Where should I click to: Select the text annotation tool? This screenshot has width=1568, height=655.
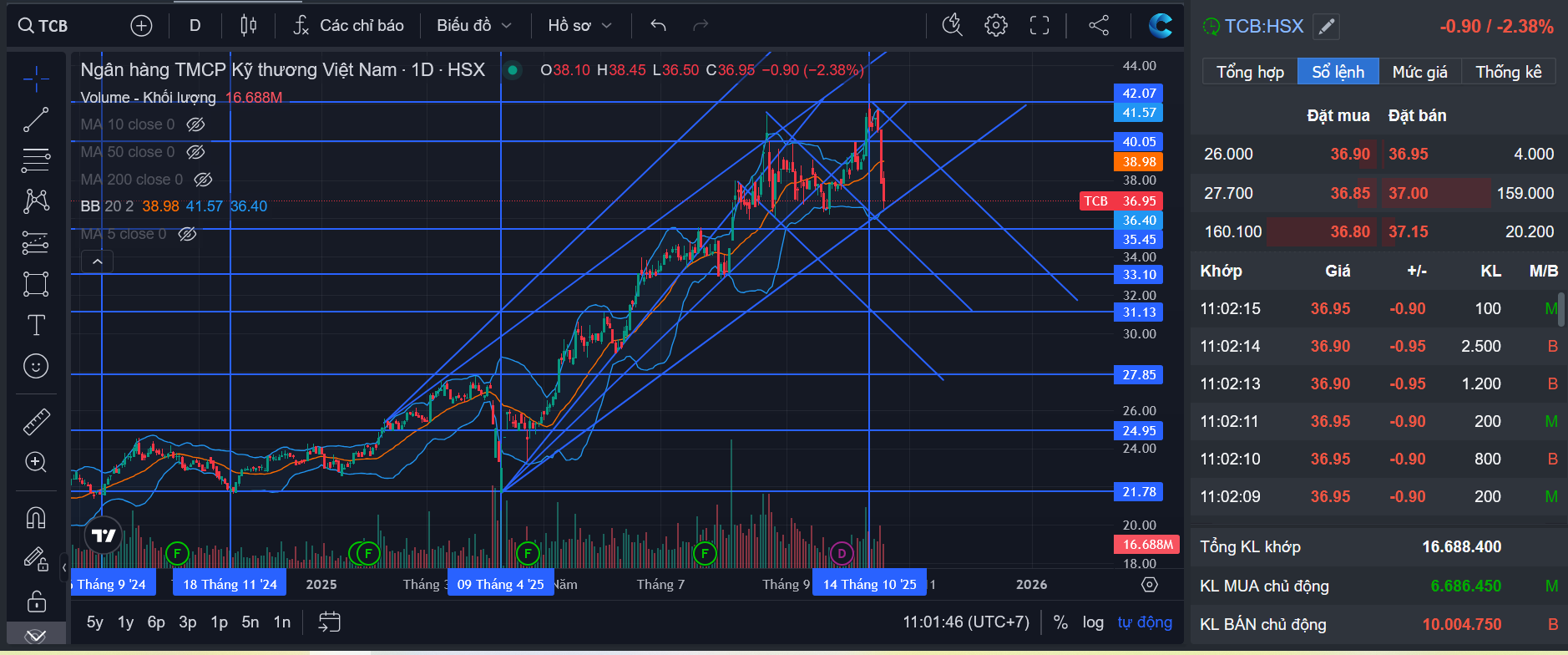coord(36,325)
